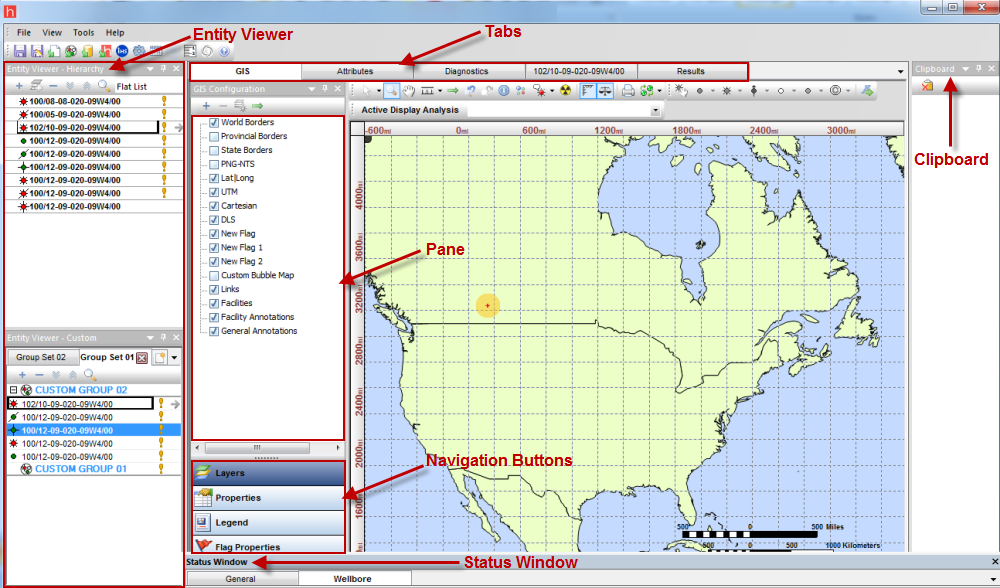This screenshot has width=1000, height=588.
Task: Click the Save icon in main toolbar
Action: [20, 50]
